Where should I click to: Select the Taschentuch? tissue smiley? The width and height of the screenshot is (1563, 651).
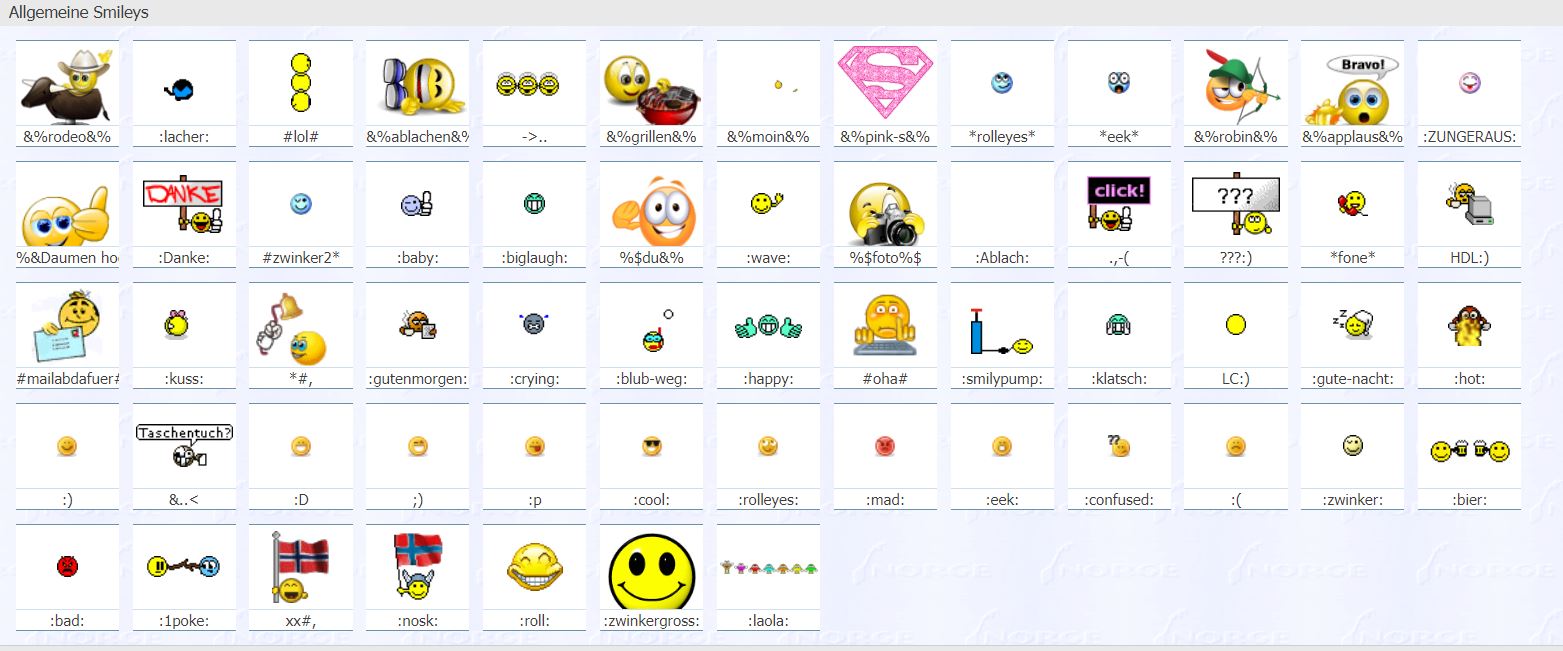tap(184, 446)
